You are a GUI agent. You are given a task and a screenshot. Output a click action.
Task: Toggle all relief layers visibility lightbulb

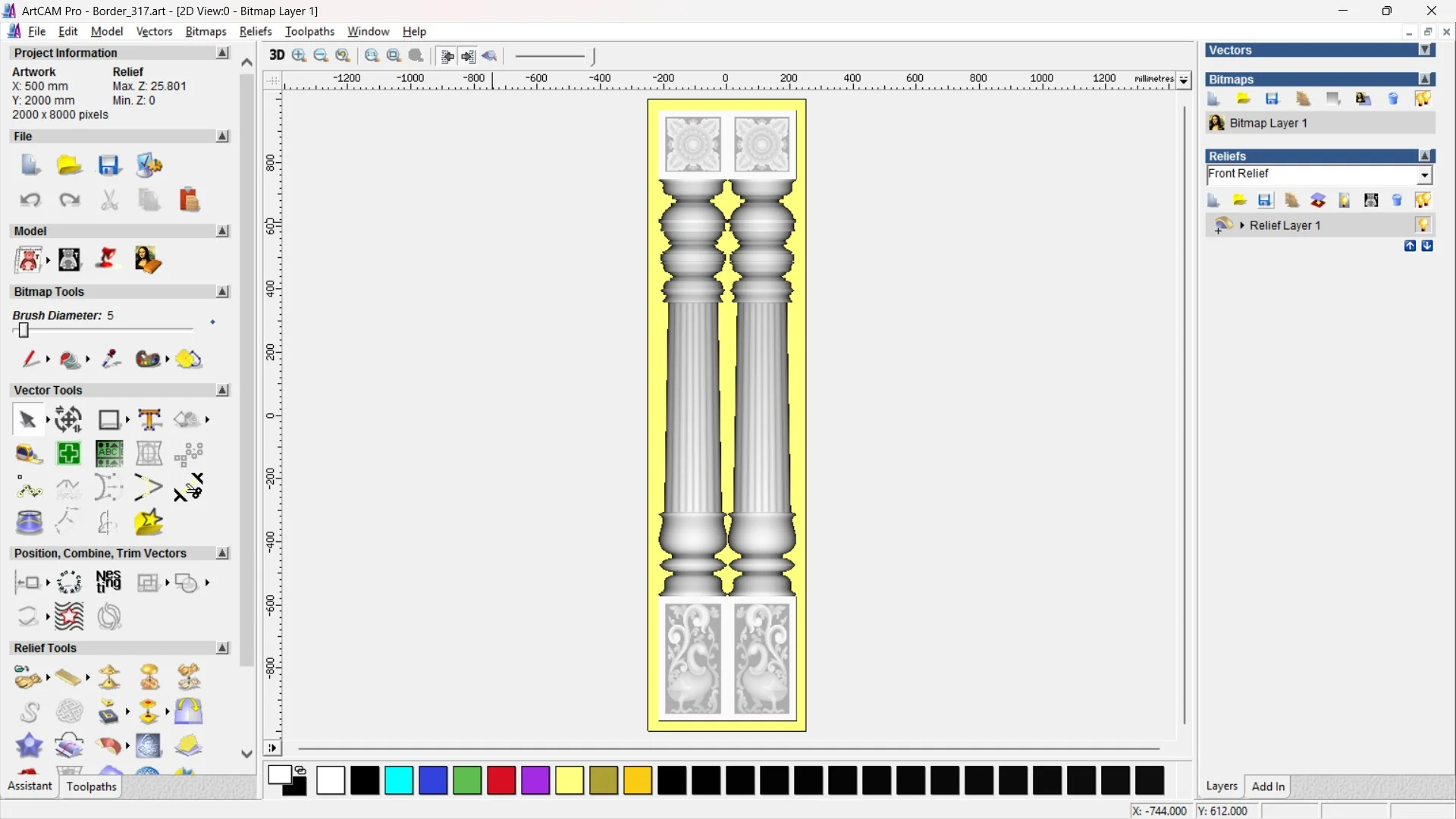[x=1423, y=200]
